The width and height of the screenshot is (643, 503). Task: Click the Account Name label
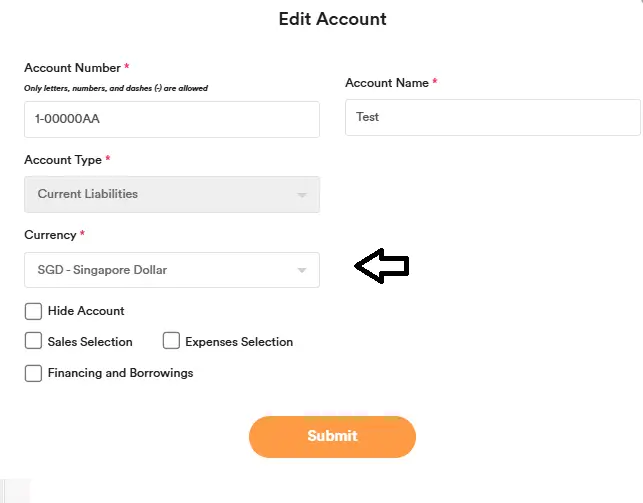tap(386, 83)
